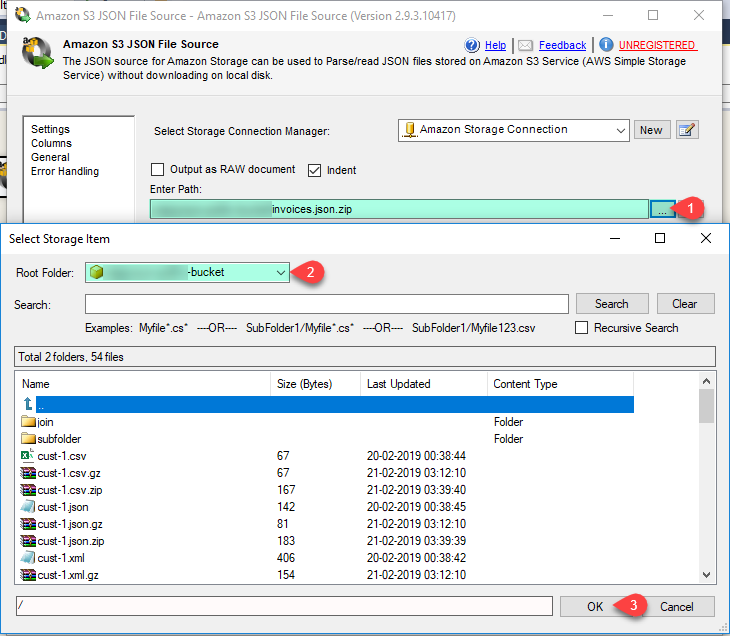Select the cust-1.xml file name
730x636 pixels.
pos(61,558)
